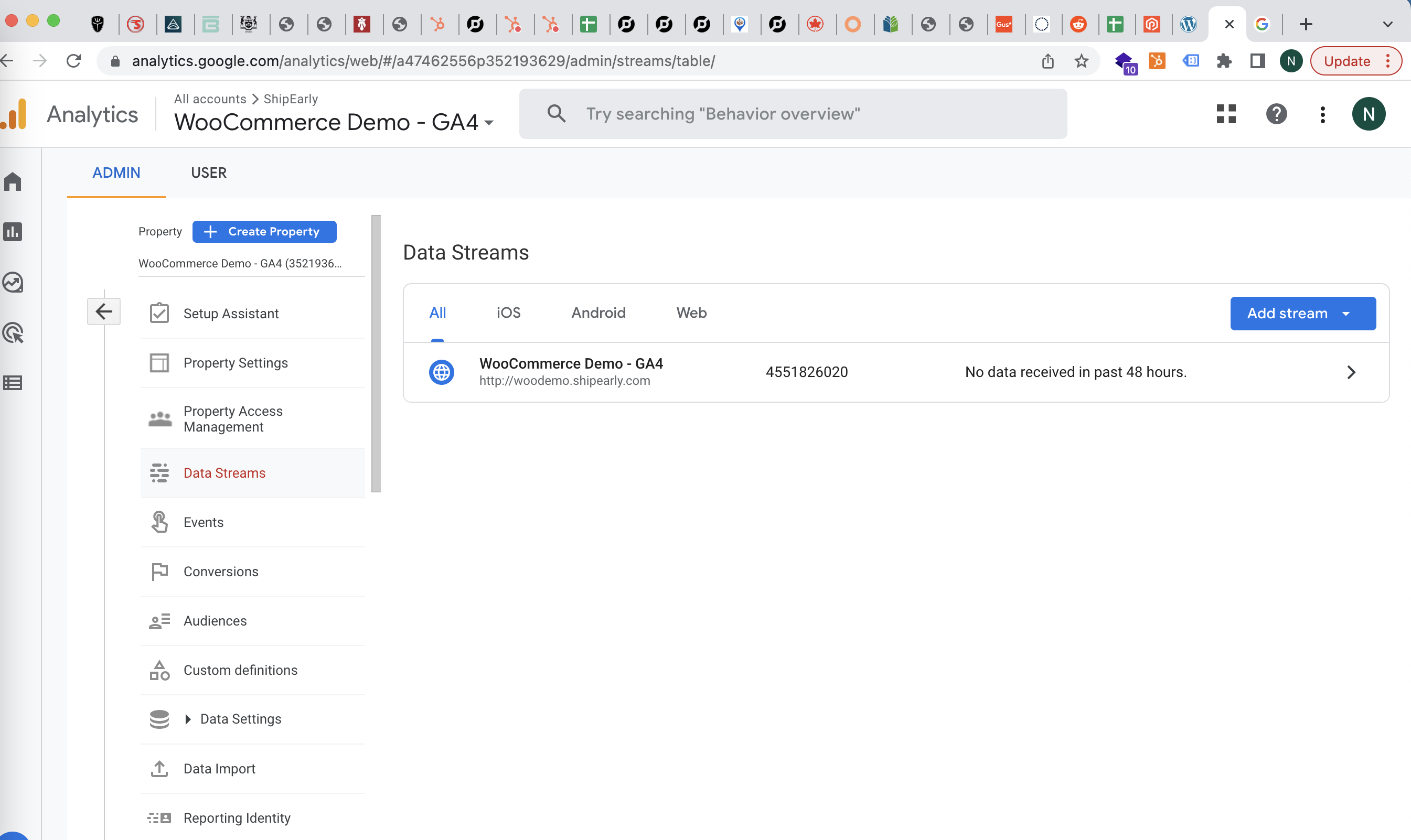Open the Home icon in left rail
This screenshot has height=840, width=1411.
[x=13, y=182]
